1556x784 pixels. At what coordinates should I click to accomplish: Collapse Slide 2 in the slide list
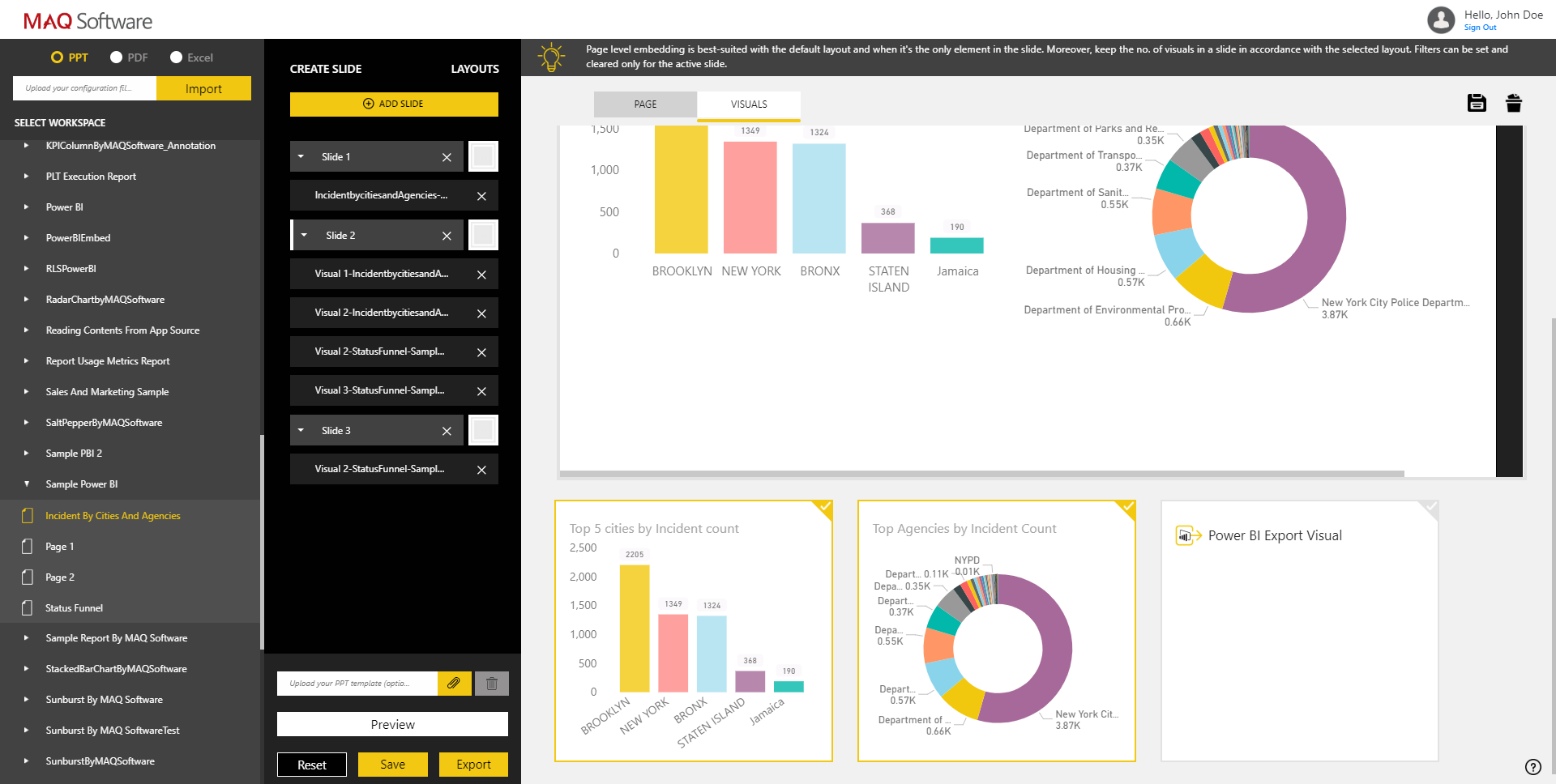(304, 235)
